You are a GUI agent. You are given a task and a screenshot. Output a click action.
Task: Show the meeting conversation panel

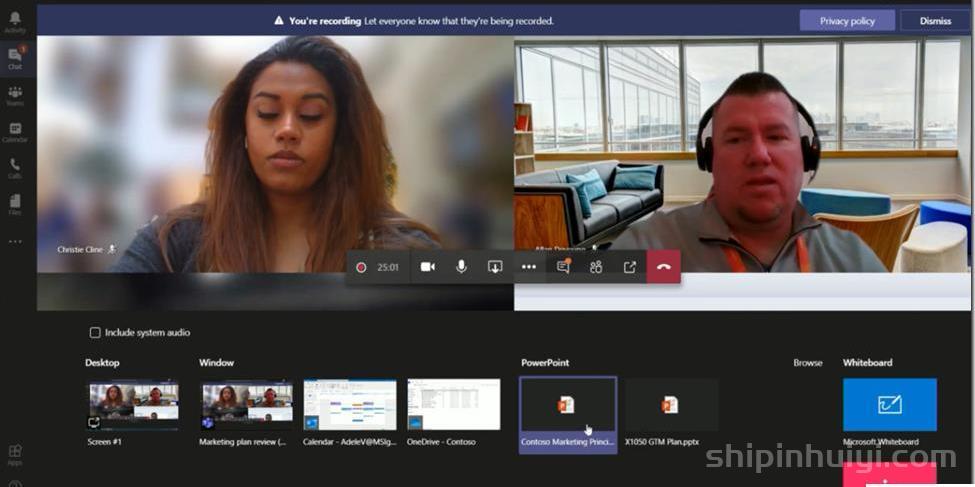click(x=563, y=267)
